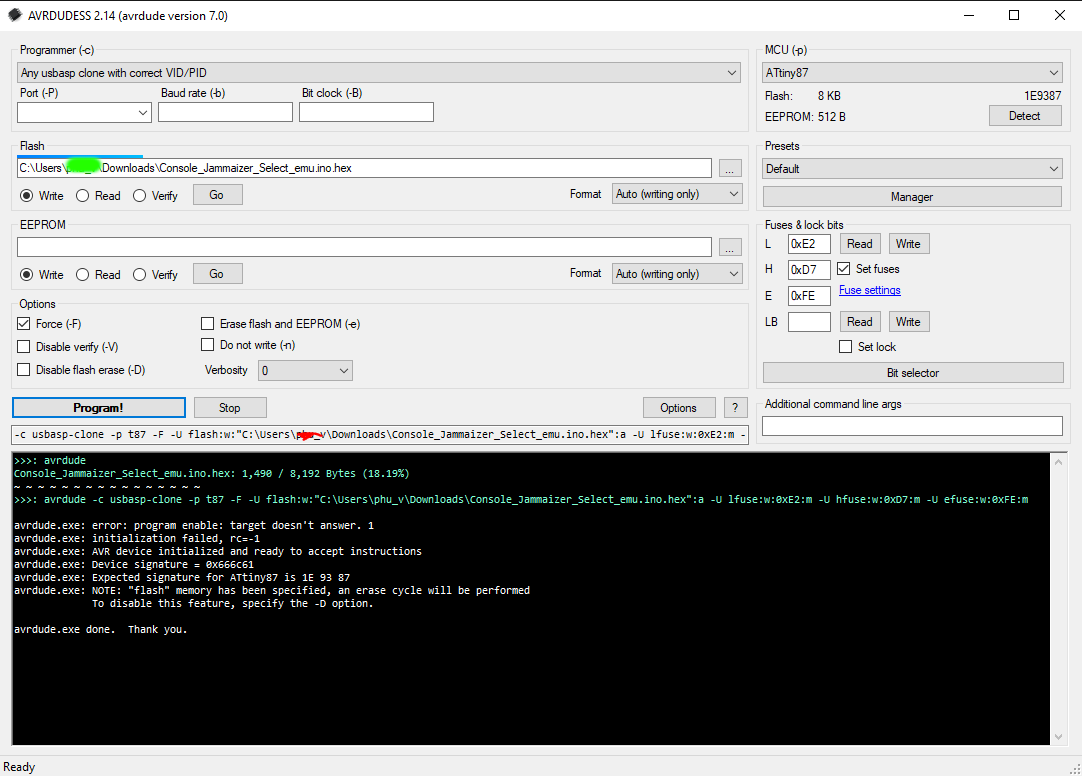This screenshot has width=1082, height=776.
Task: Uncheck the Set fuses checkbox
Action: tap(844, 268)
